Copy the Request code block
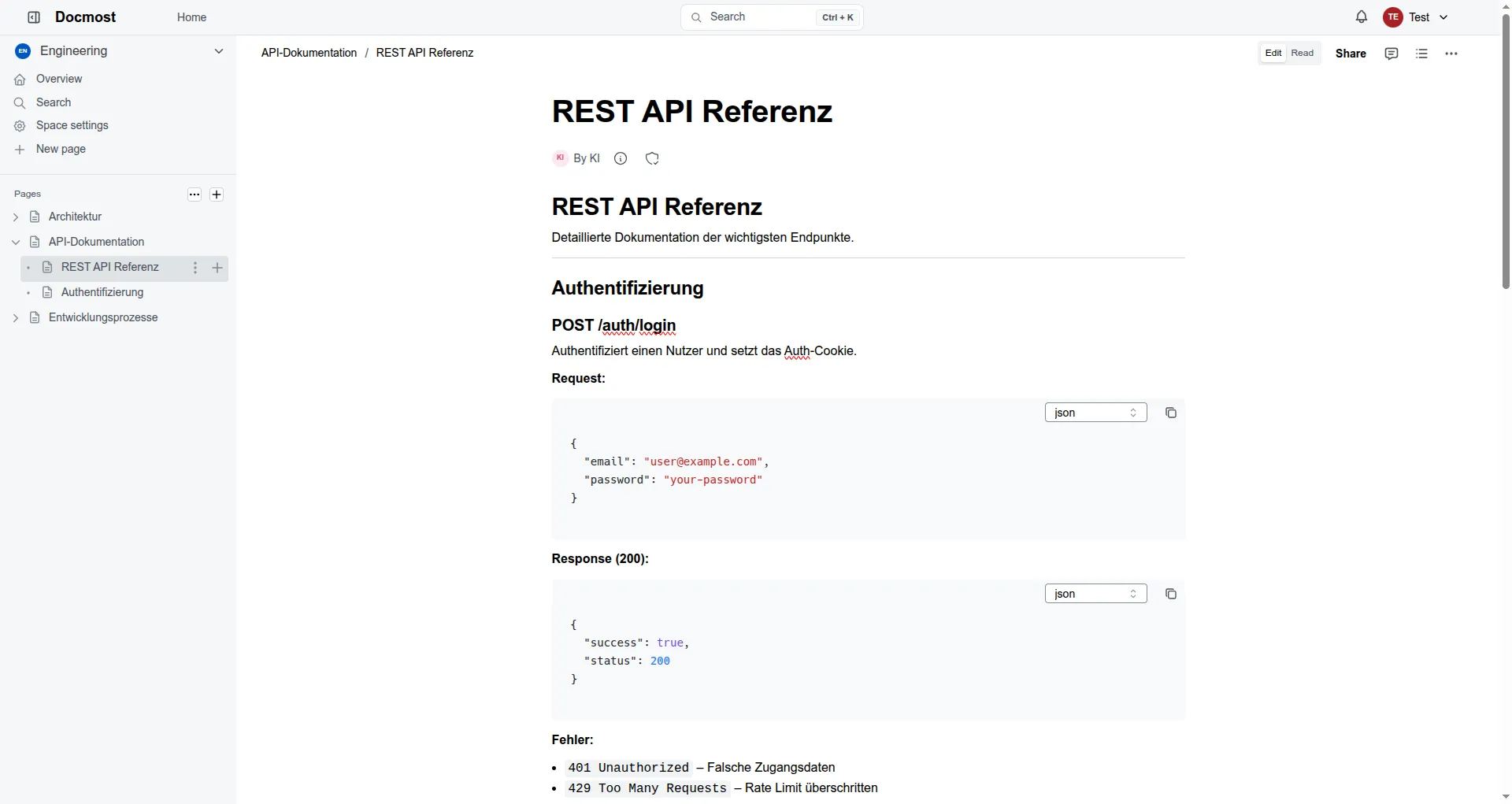The width and height of the screenshot is (1512, 804). coord(1171,413)
